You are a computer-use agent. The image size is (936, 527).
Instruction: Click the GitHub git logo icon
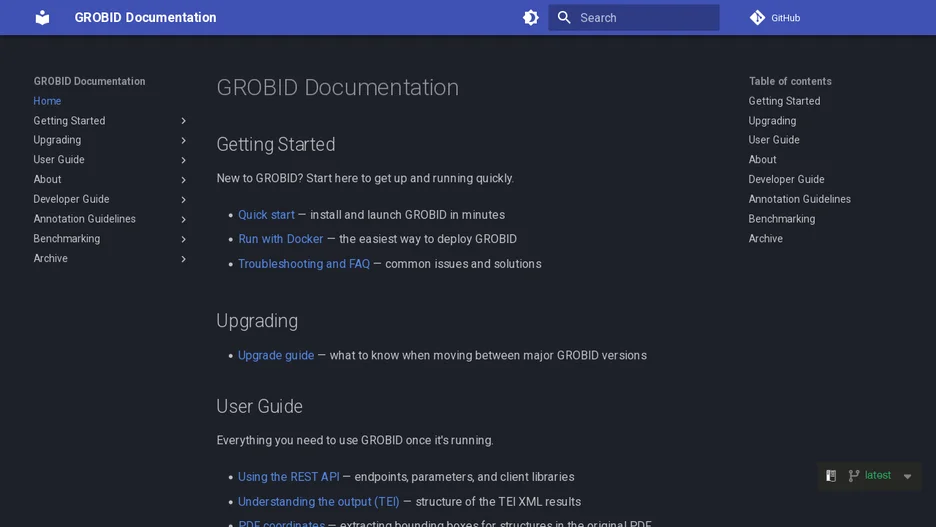757,18
